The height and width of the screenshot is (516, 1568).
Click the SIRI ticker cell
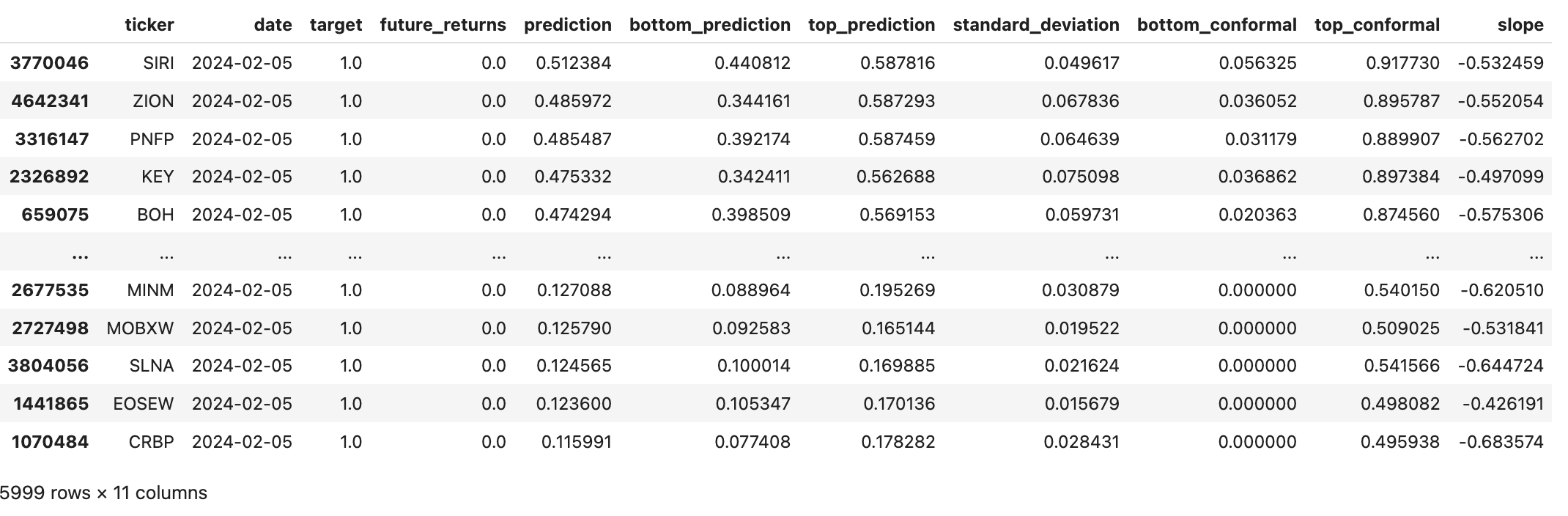(158, 63)
